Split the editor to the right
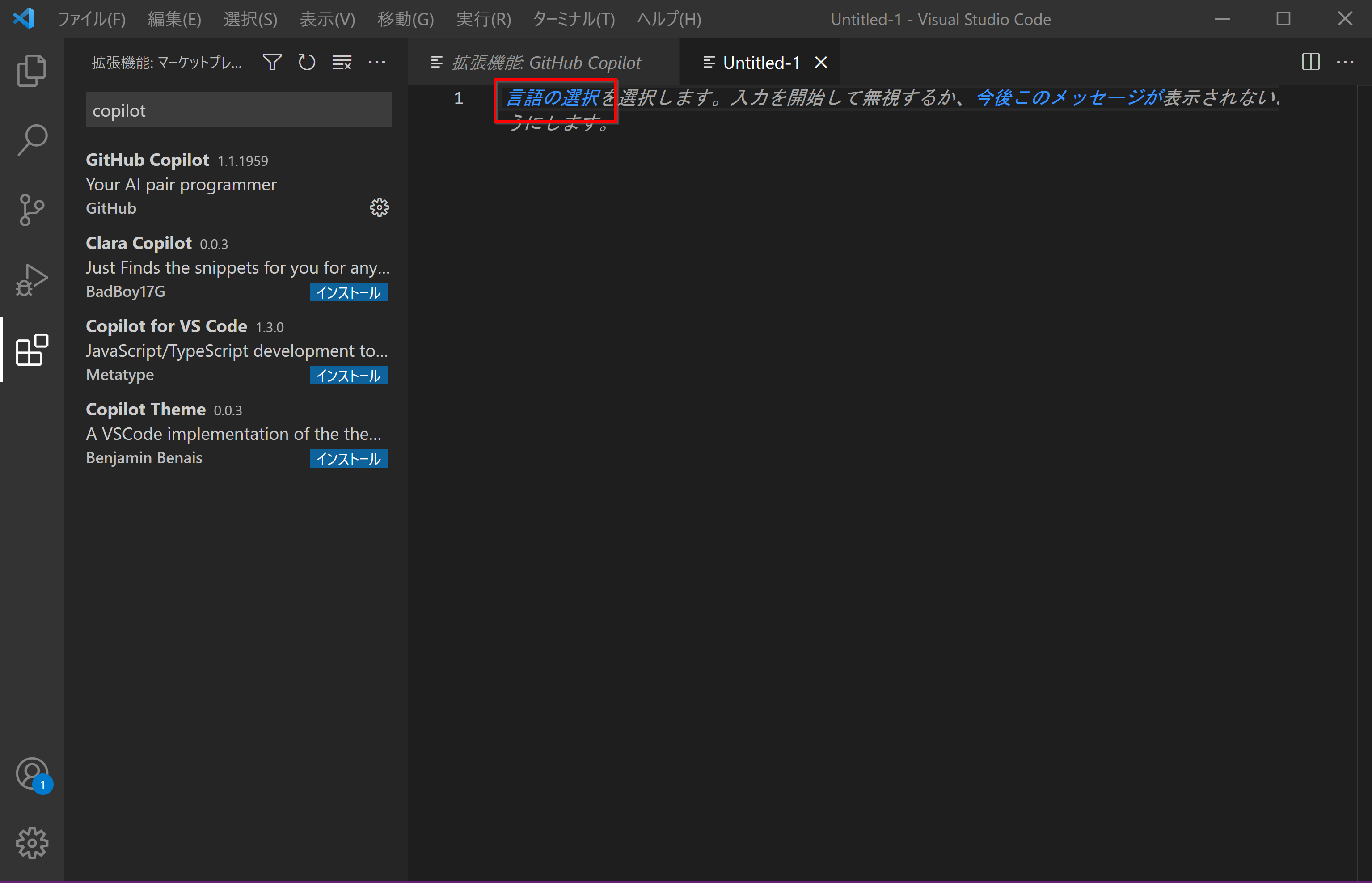 click(x=1311, y=62)
